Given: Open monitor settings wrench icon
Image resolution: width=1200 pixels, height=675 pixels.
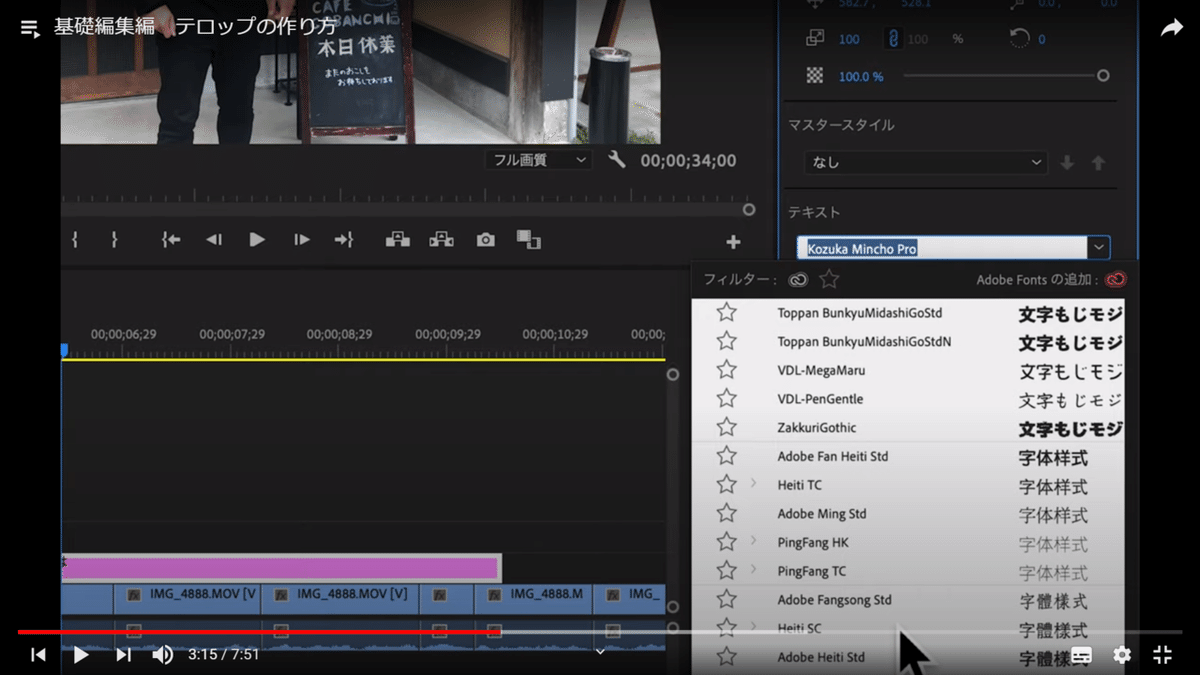Looking at the screenshot, I should [x=617, y=160].
